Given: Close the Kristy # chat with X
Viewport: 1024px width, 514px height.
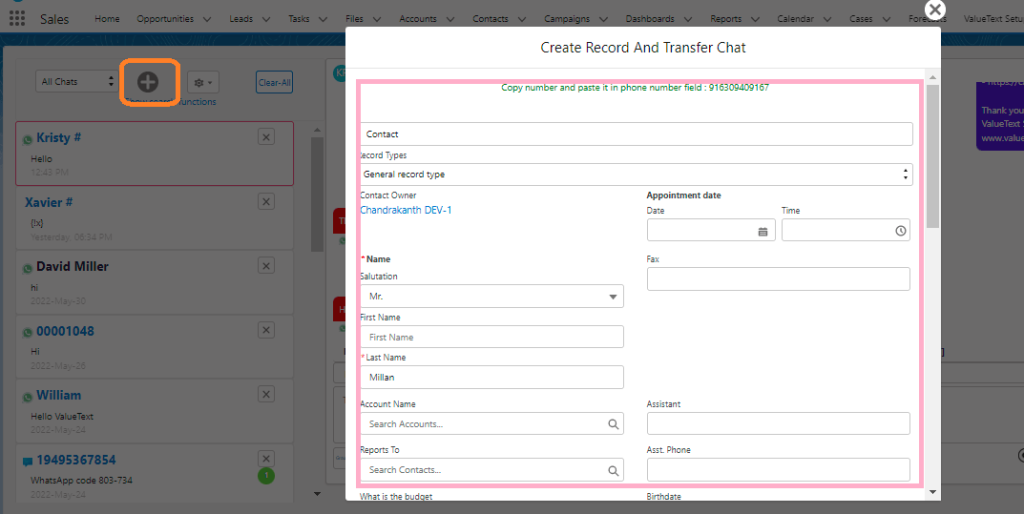Looking at the screenshot, I should (x=266, y=137).
